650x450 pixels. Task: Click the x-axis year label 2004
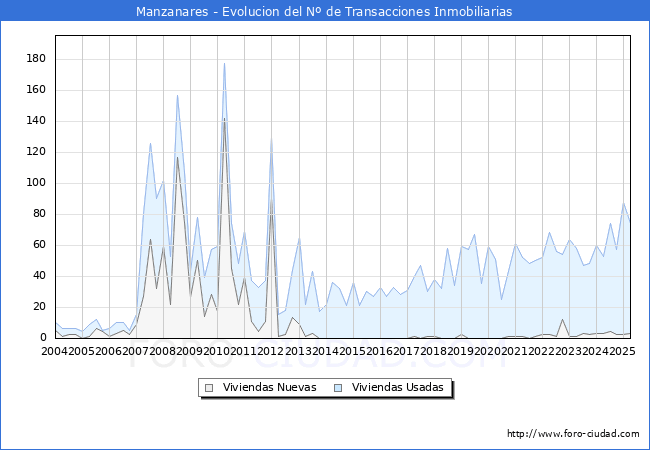click(55, 351)
